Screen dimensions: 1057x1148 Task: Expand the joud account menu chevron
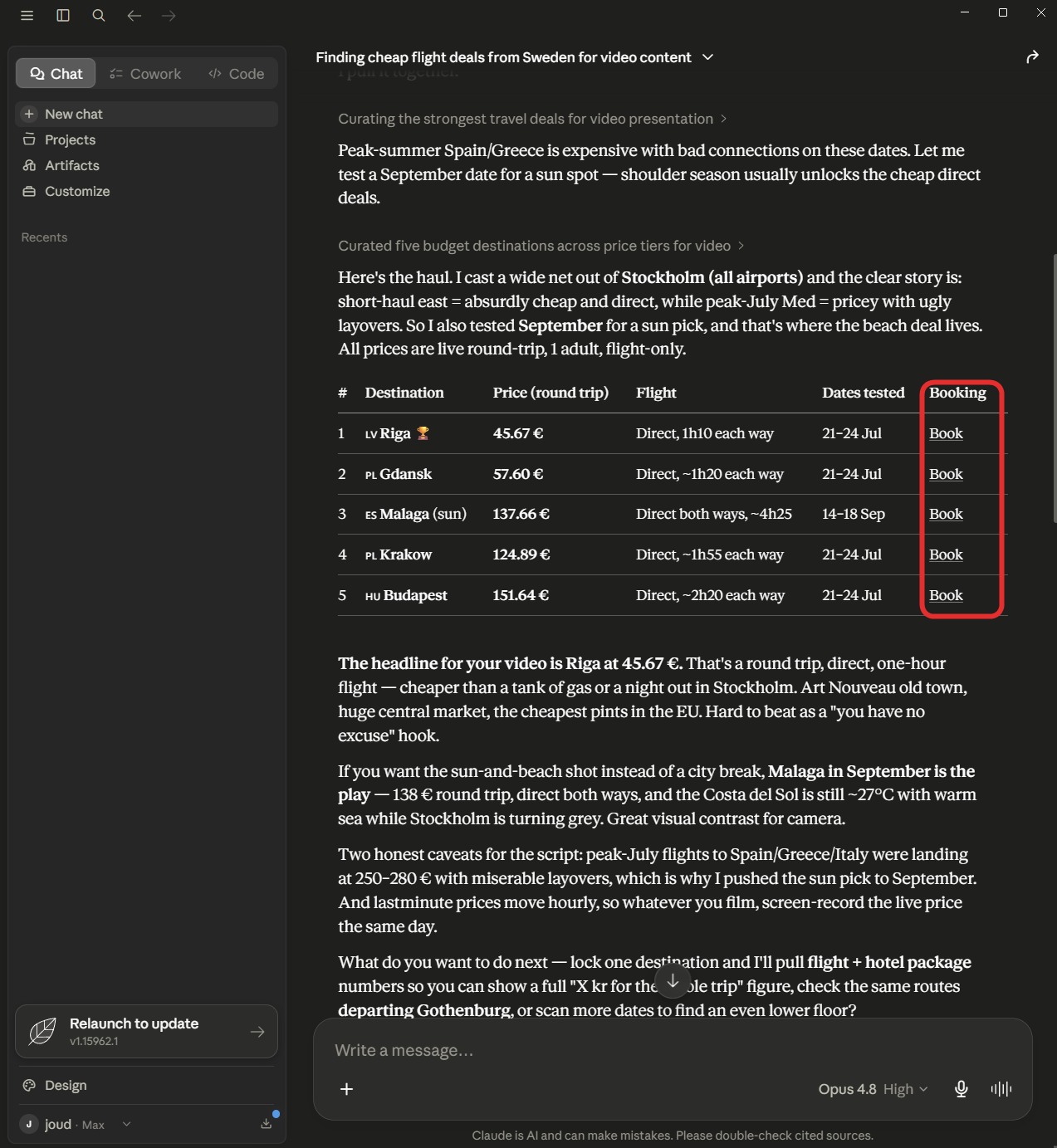(126, 1124)
